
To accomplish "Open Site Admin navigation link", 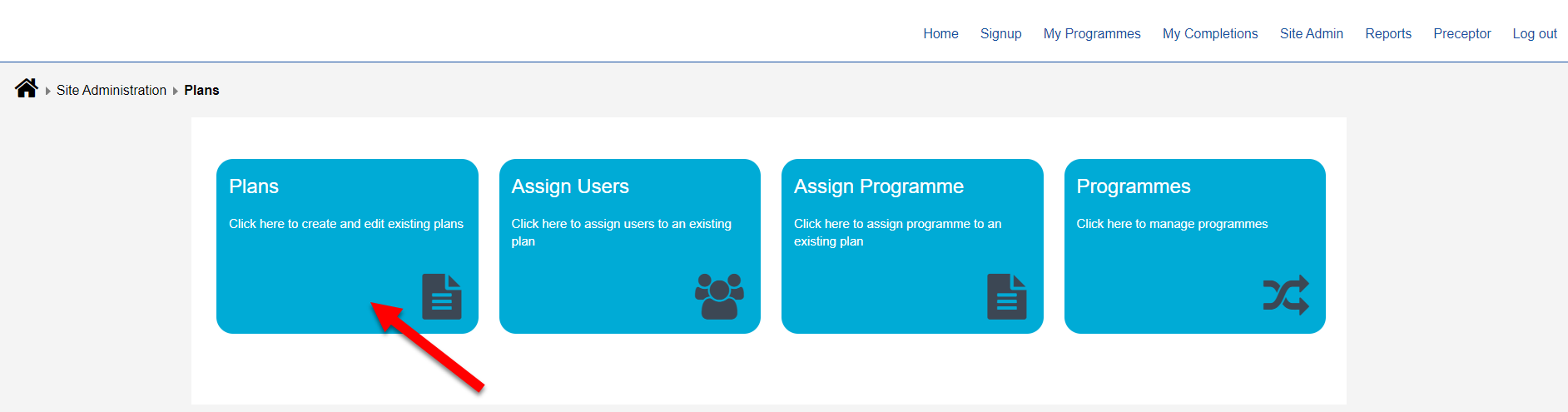I will (x=1312, y=33).
